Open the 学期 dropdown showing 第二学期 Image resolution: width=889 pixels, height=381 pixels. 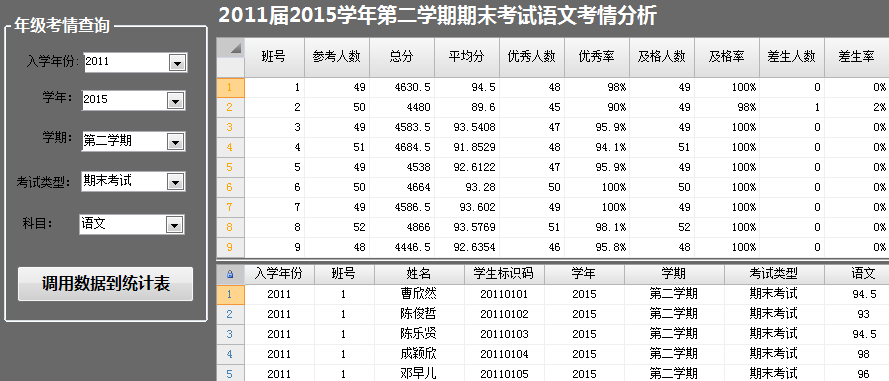click(176, 142)
